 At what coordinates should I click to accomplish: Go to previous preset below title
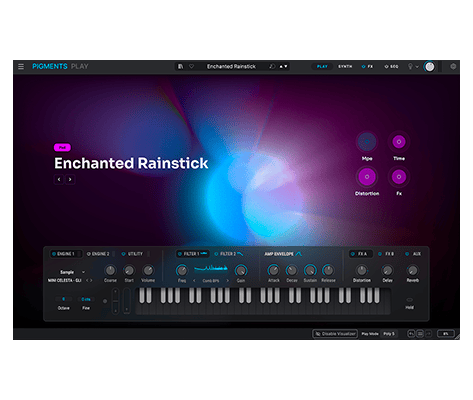click(x=59, y=179)
